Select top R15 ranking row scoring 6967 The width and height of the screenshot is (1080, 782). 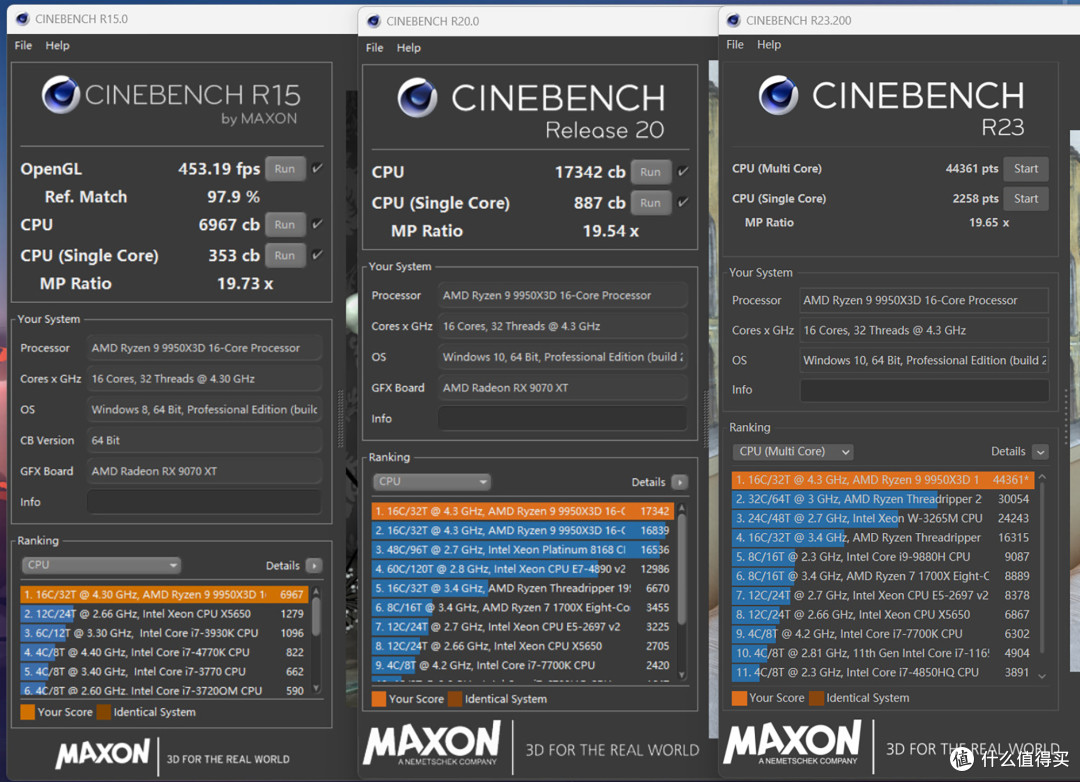pos(164,595)
